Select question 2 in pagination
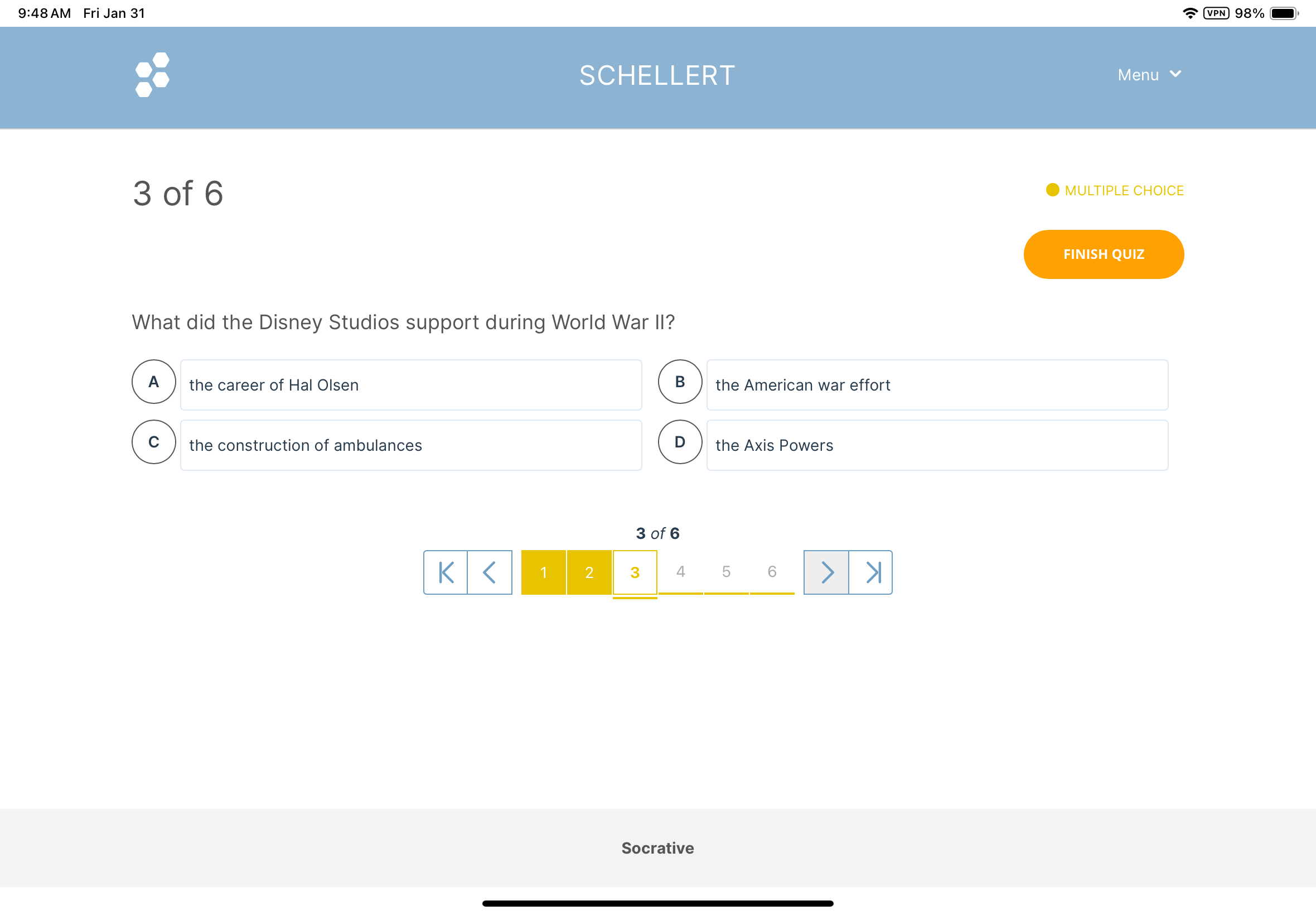The height and width of the screenshot is (915, 1316). [589, 572]
